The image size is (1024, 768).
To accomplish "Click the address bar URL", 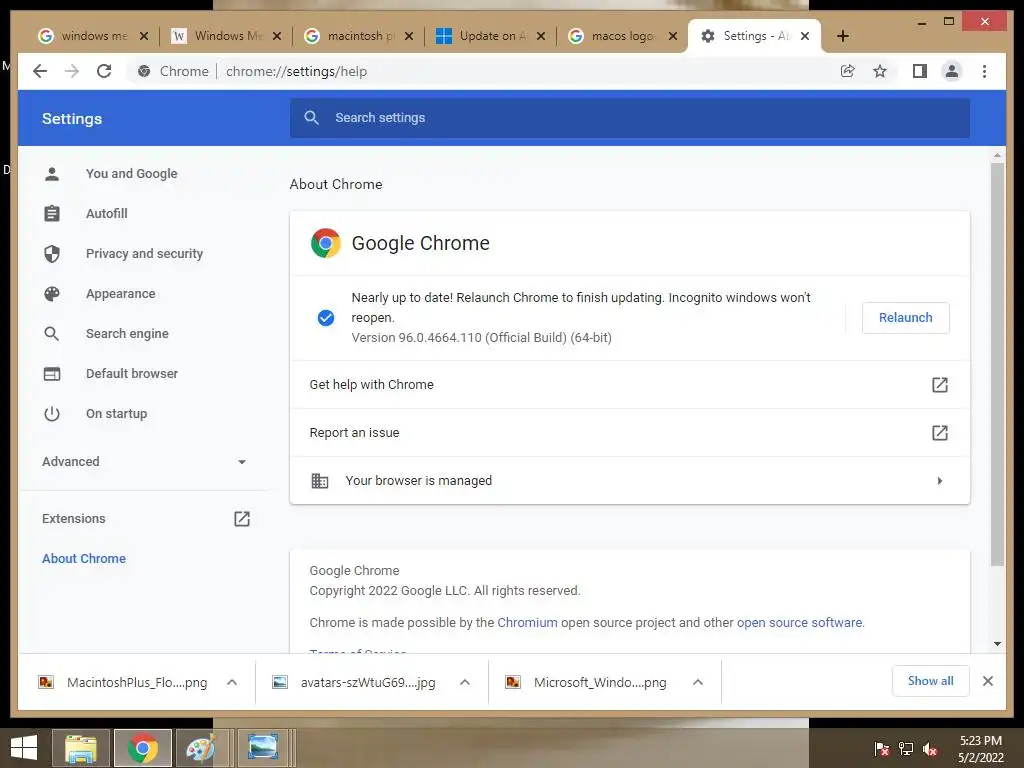I will (296, 71).
